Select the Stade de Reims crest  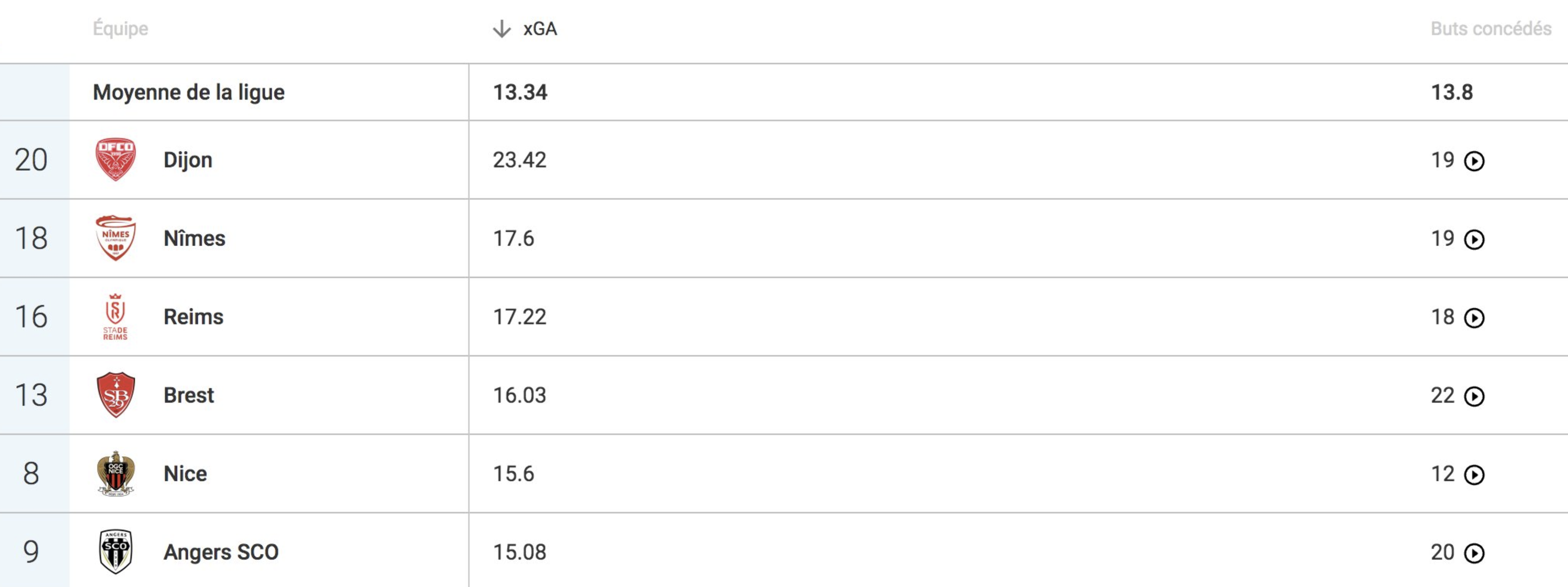[x=116, y=316]
